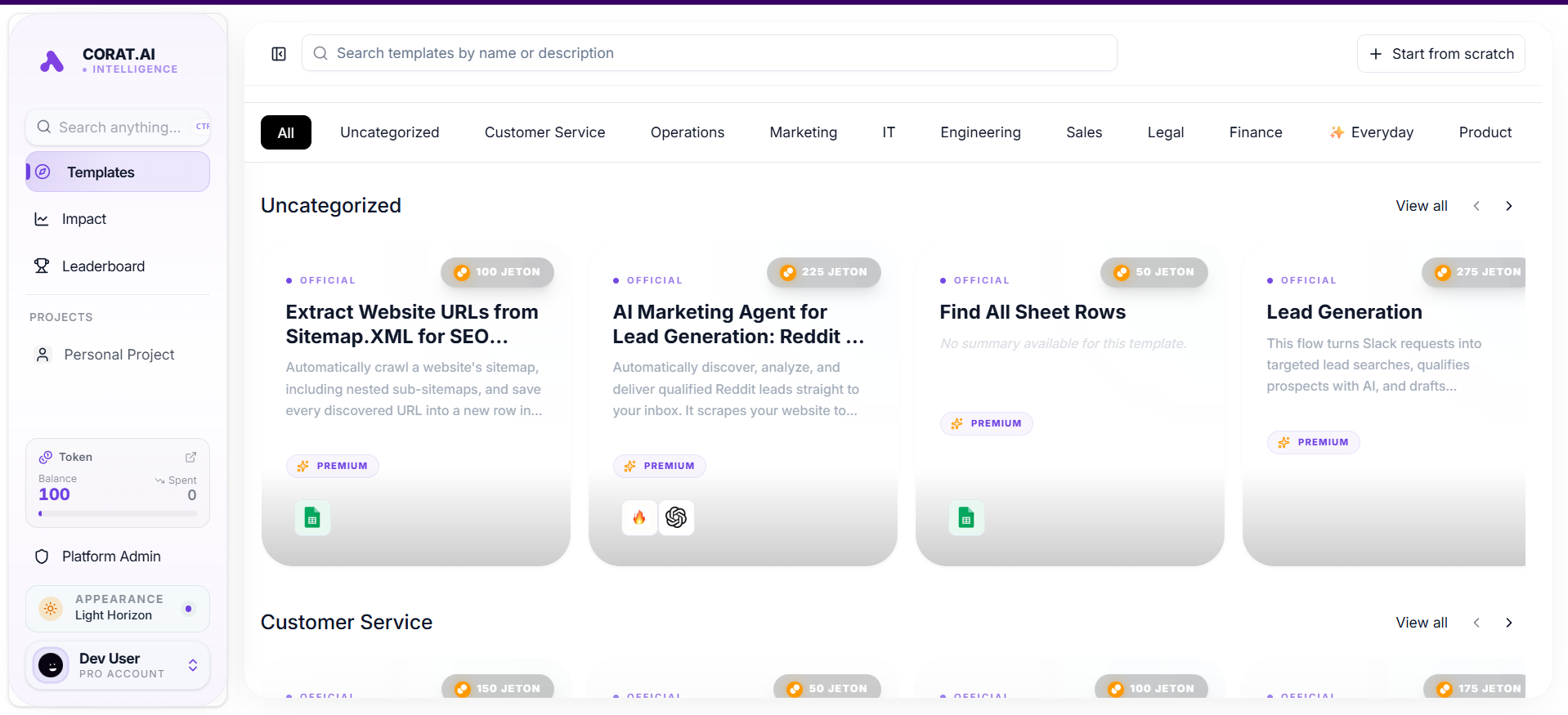This screenshot has width=1568, height=715.
Task: Open the Sales category tab
Action: click(1084, 132)
